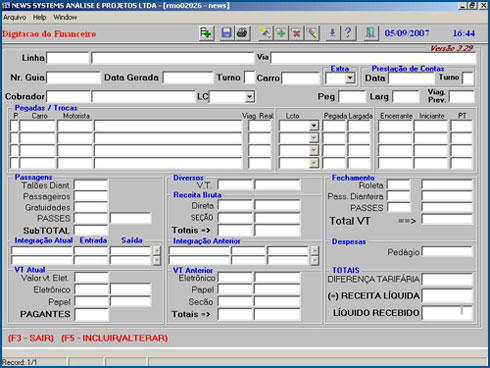Click the Roleta first input field
Viewport: 490px width, 368px height.
point(399,185)
